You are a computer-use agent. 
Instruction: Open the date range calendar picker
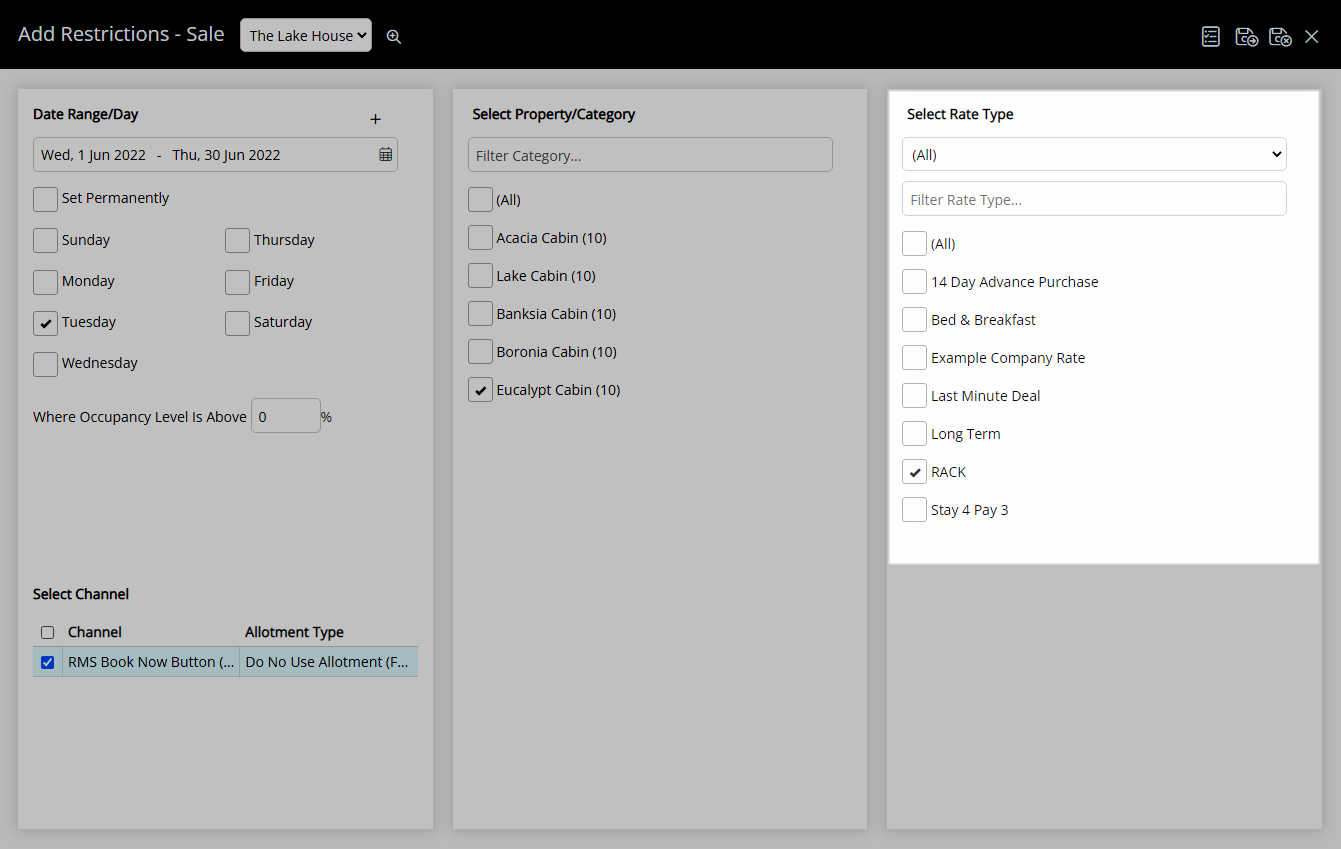[385, 155]
